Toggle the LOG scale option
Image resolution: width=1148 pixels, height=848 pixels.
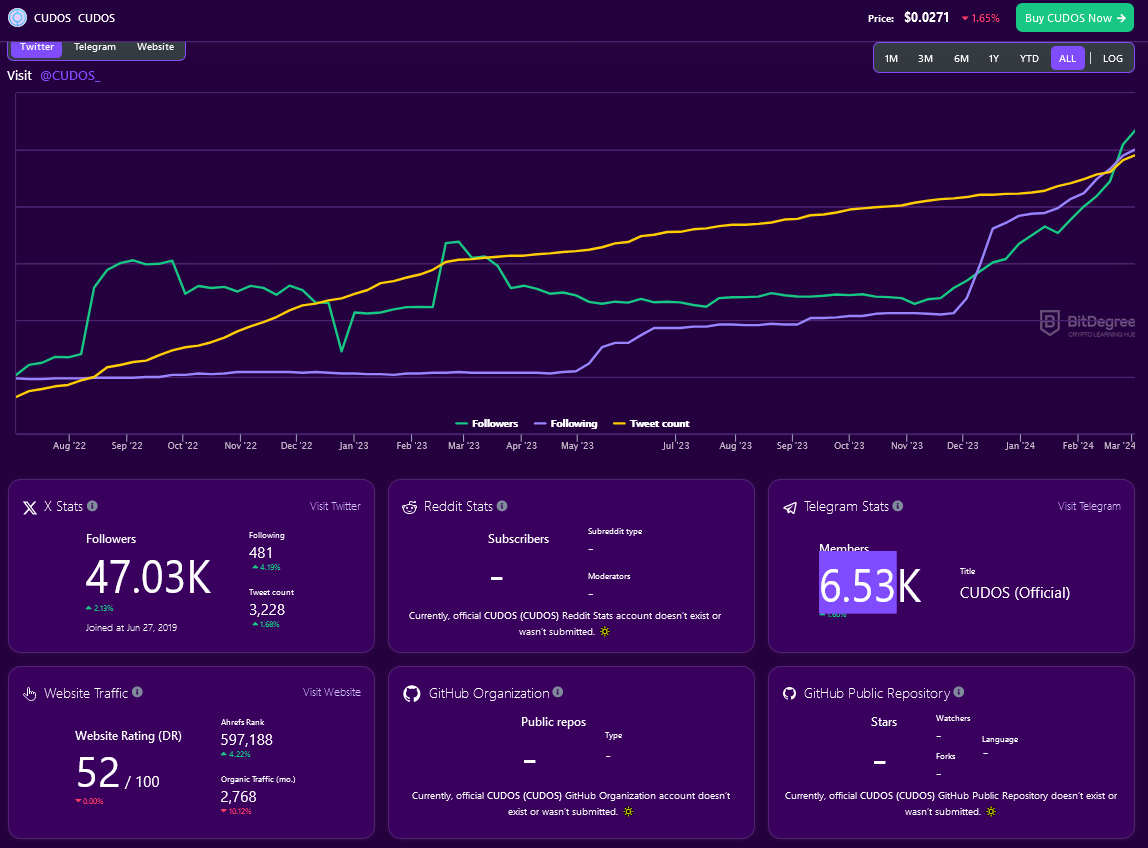pos(1113,59)
